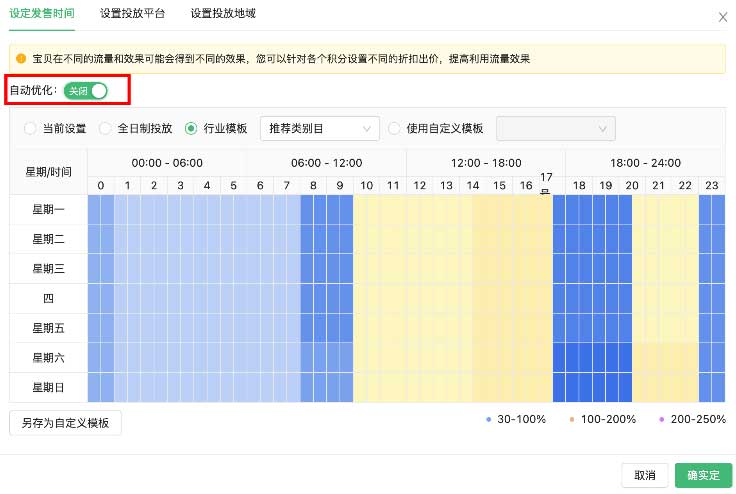Select the 星期三 cell under hour 14
736x494 pixels.
point(473,269)
